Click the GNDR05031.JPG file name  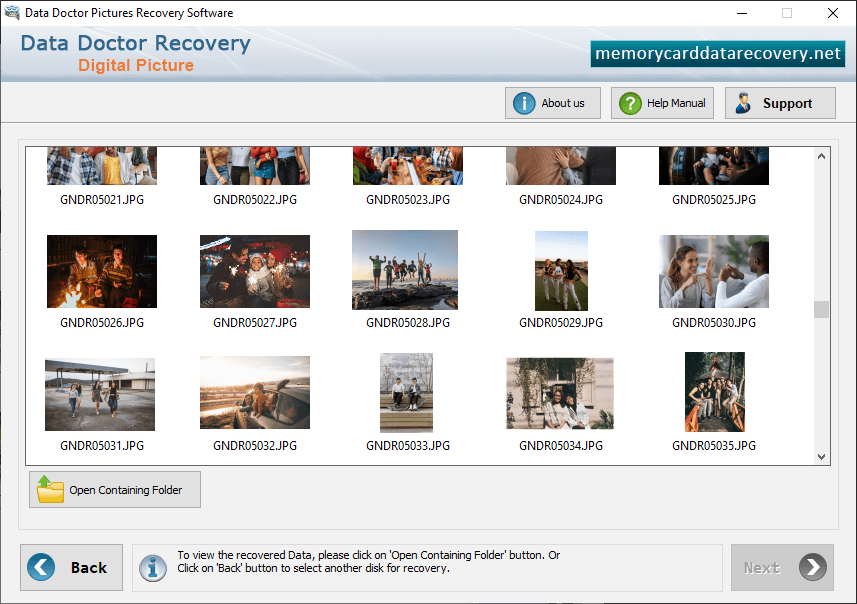[102, 446]
